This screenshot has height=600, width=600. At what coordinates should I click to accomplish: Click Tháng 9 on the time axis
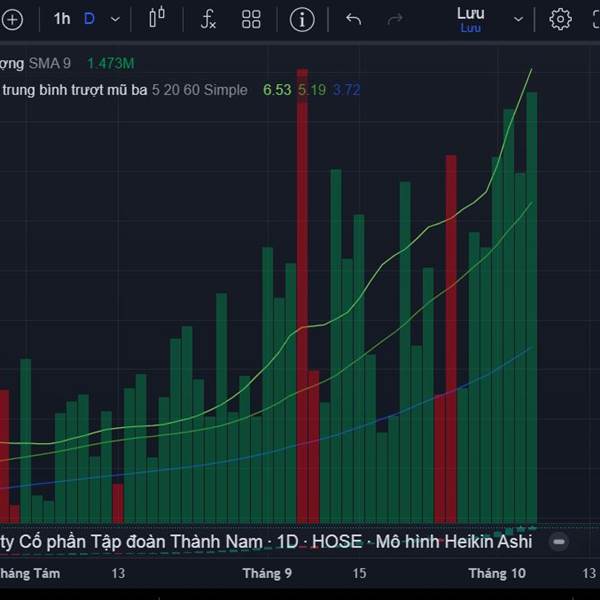[x=267, y=573]
